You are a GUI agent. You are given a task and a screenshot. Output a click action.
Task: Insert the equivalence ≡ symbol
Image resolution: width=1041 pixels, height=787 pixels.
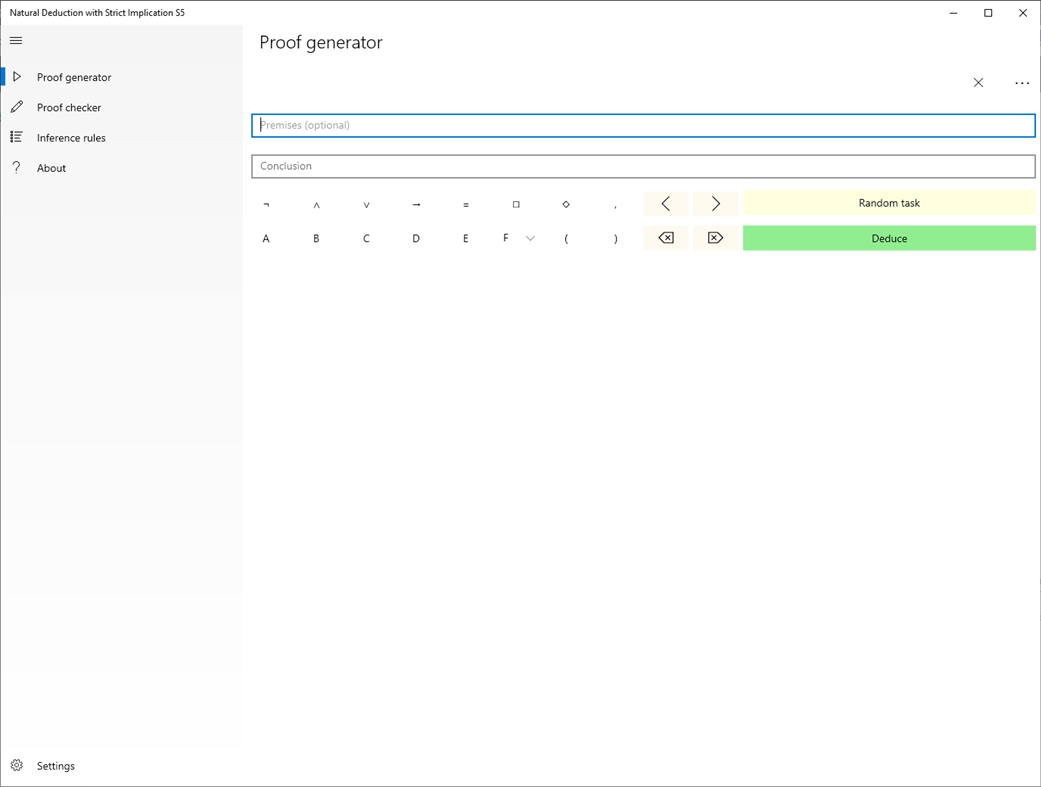pyautogui.click(x=466, y=204)
